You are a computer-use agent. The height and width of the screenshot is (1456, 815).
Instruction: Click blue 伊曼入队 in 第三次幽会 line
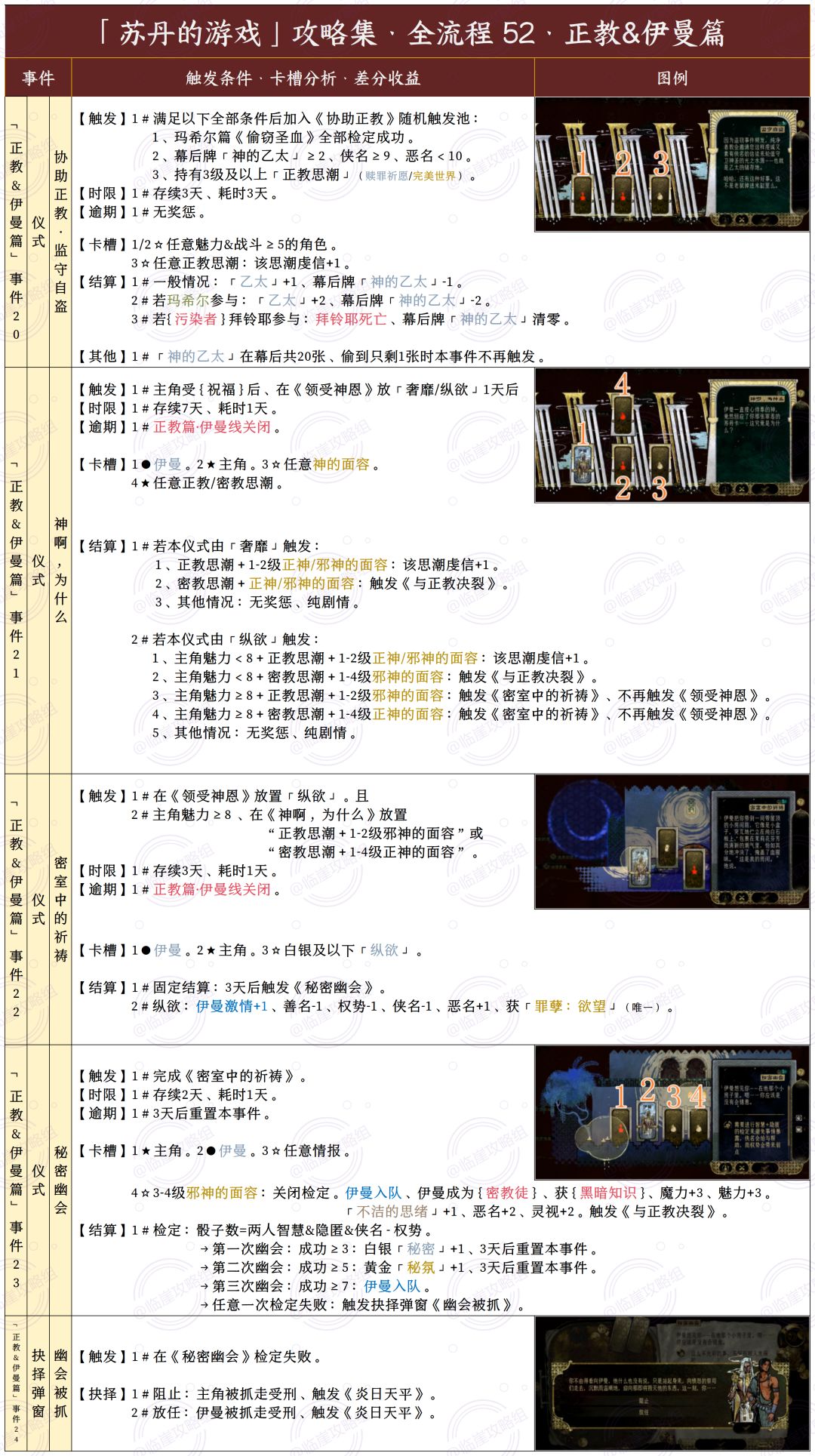(392, 1285)
